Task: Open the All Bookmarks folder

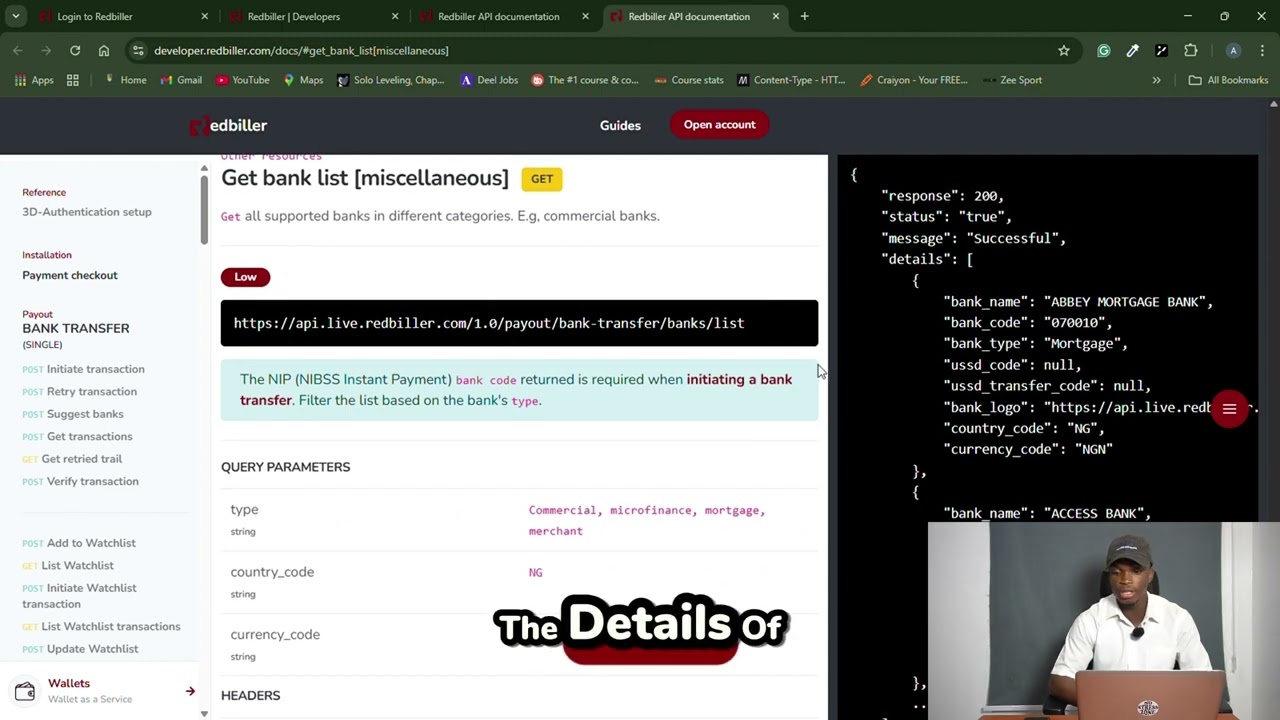Action: [1228, 80]
